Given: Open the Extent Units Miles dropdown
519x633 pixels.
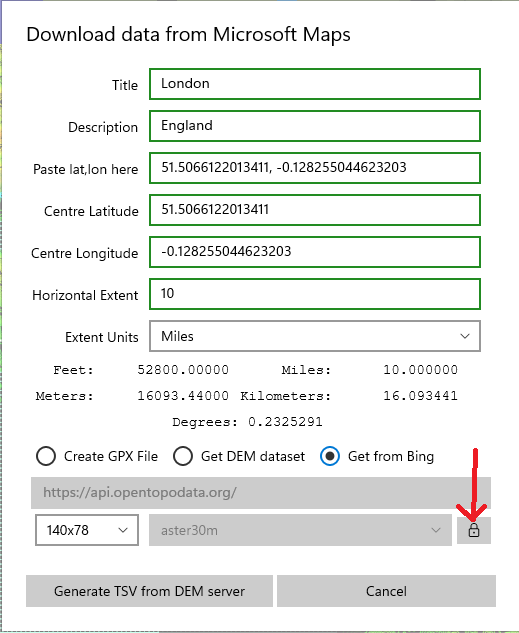Looking at the screenshot, I should [x=315, y=336].
